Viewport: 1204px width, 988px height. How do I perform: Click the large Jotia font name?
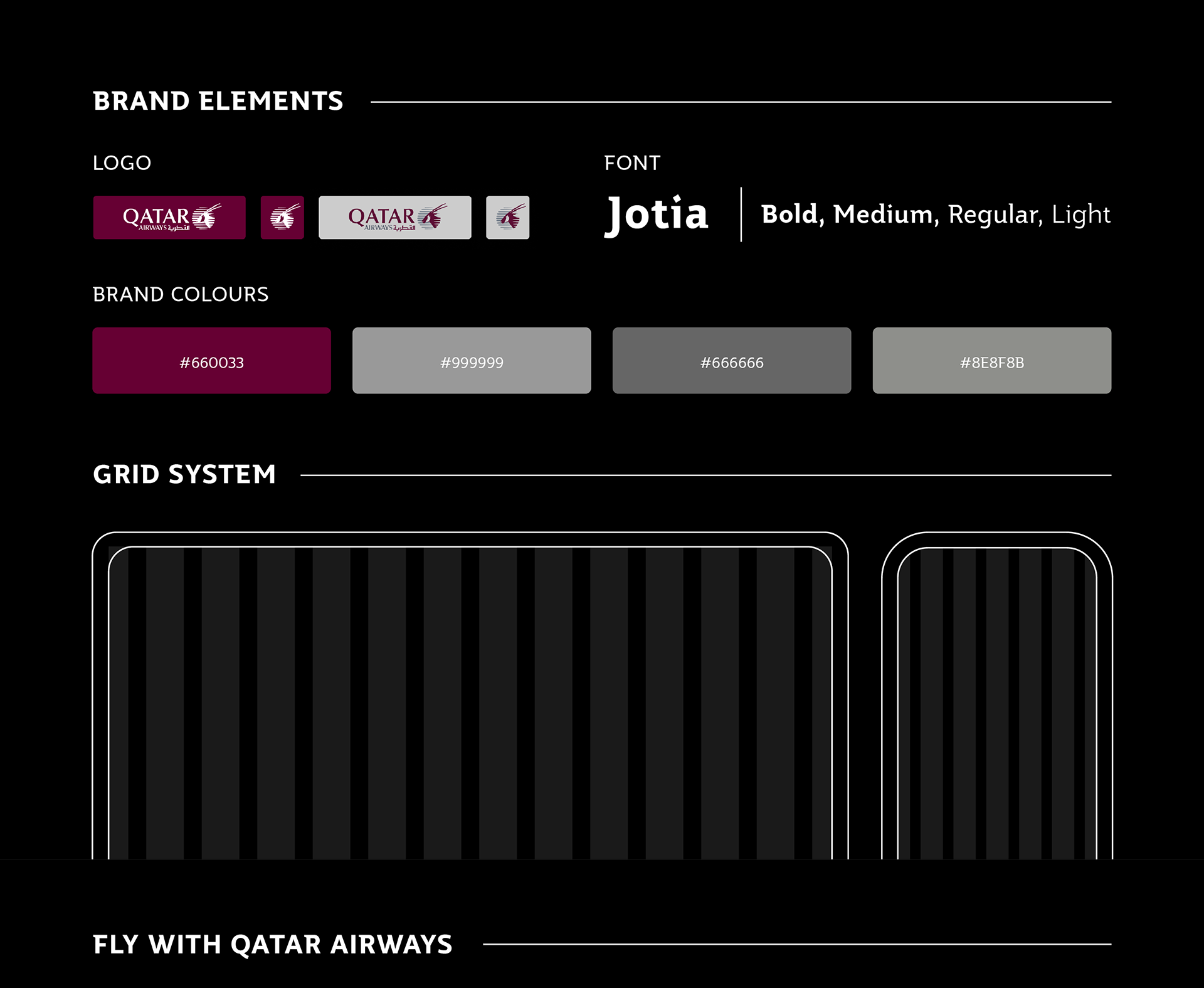[657, 215]
